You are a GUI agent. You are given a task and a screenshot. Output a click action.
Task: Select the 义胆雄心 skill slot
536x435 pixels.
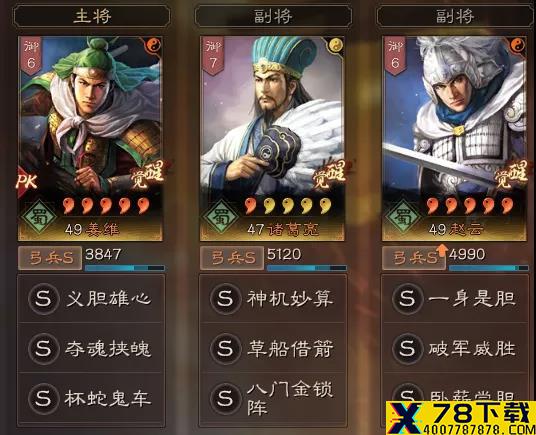click(x=91, y=299)
